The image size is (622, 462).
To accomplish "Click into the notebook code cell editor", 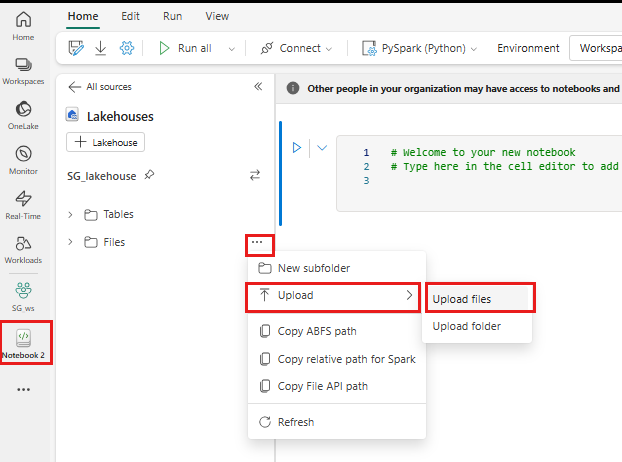I will point(479,173).
